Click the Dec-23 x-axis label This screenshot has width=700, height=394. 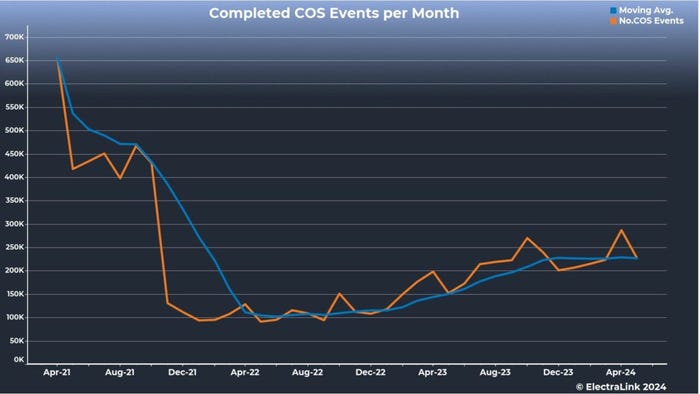pyautogui.click(x=558, y=372)
